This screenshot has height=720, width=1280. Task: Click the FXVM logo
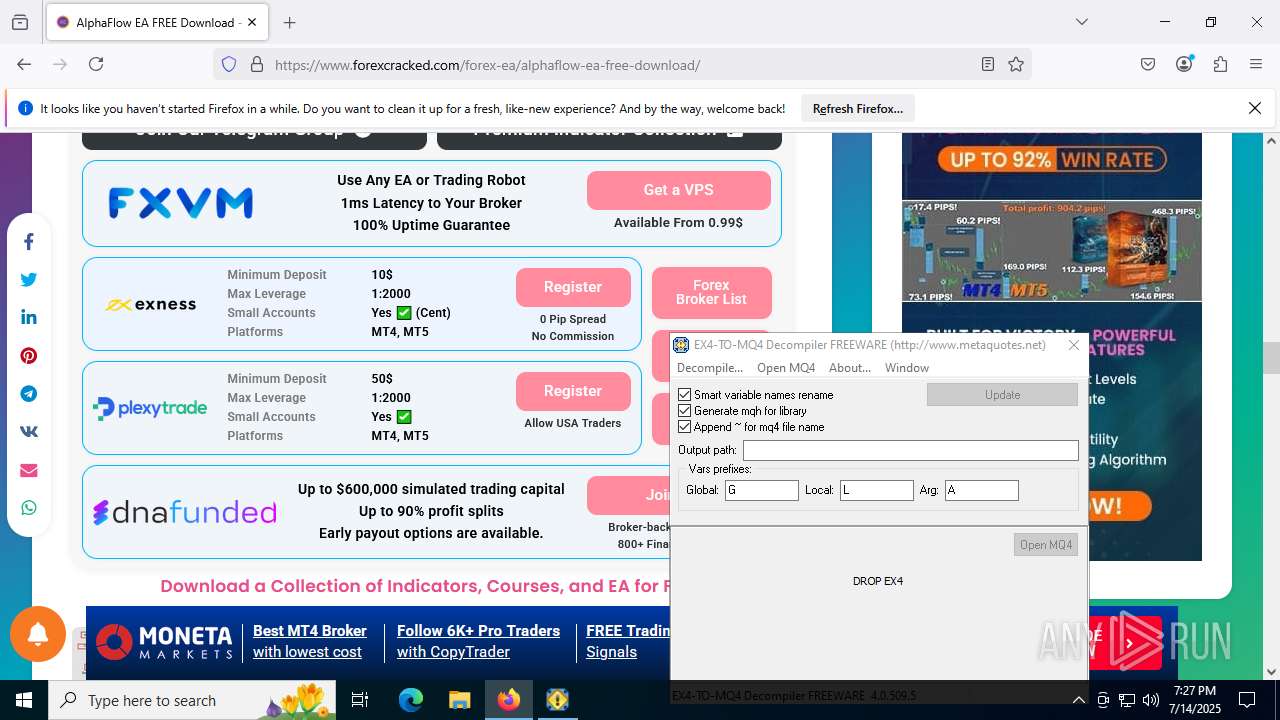181,203
